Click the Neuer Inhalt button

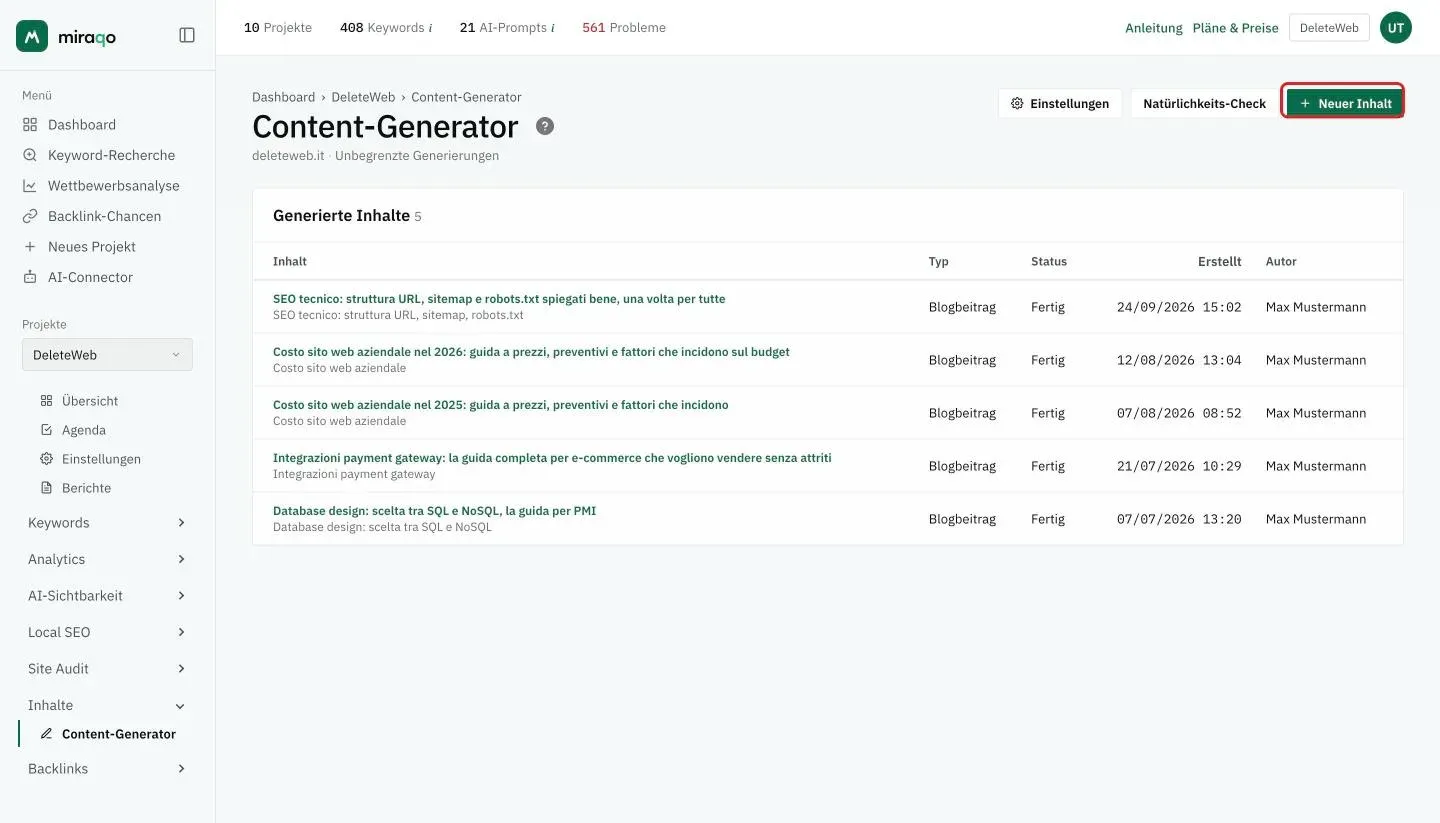pyautogui.click(x=1344, y=103)
